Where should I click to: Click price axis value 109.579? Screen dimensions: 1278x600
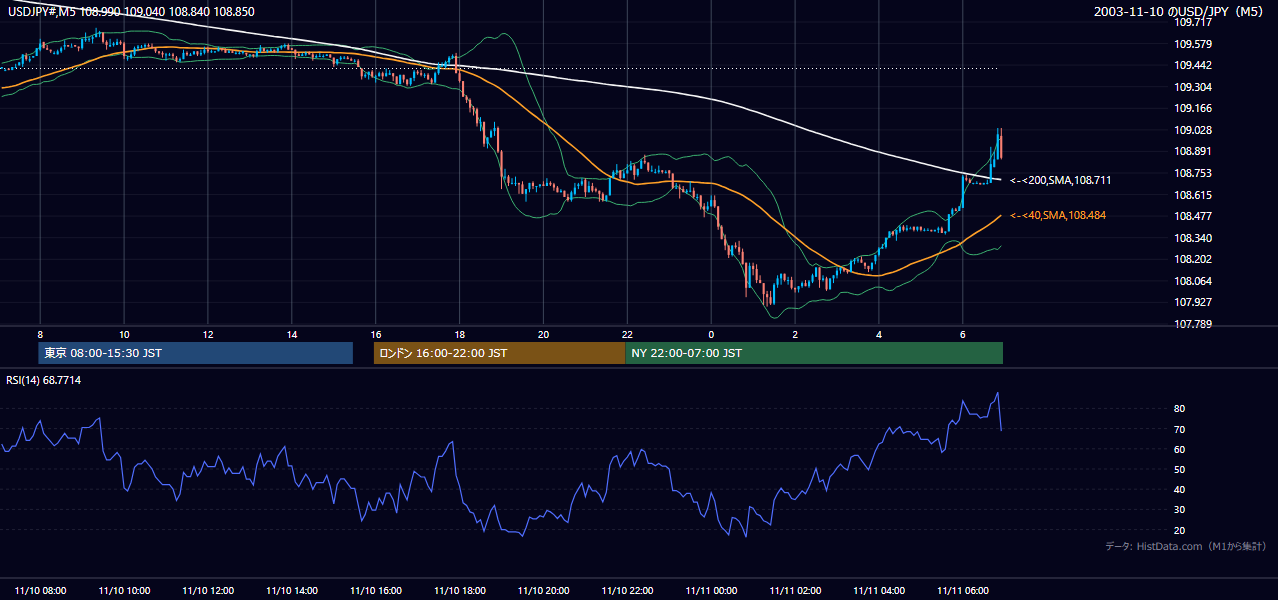[1194, 44]
